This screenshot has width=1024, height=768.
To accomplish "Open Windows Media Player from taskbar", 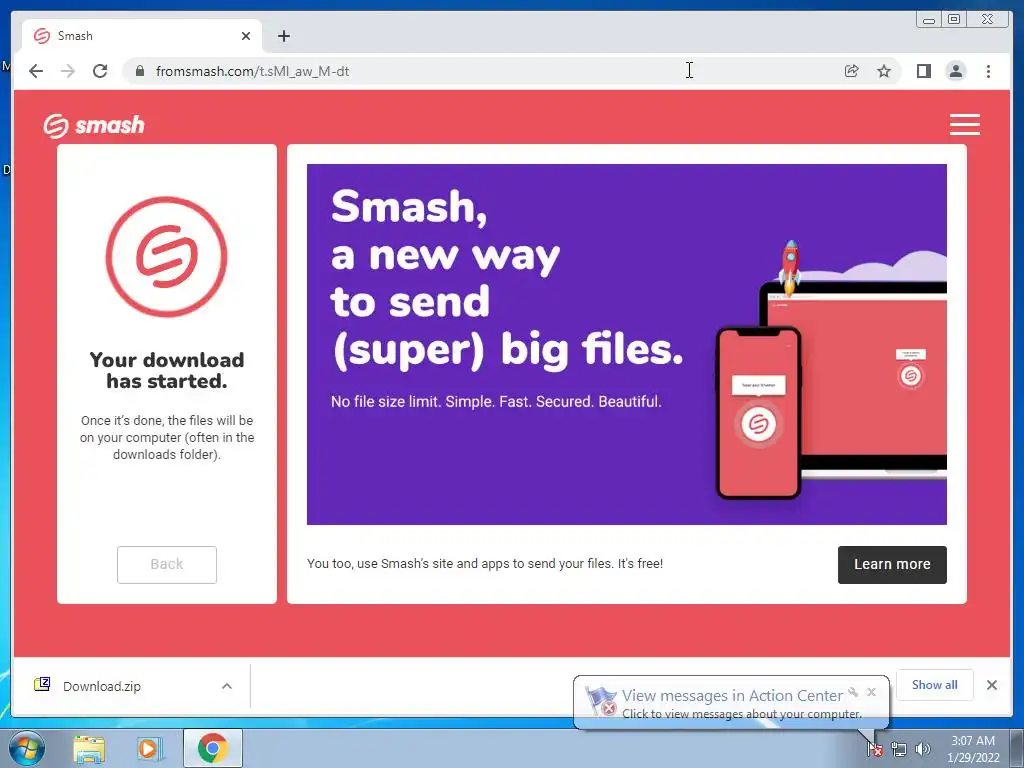I will tap(150, 748).
